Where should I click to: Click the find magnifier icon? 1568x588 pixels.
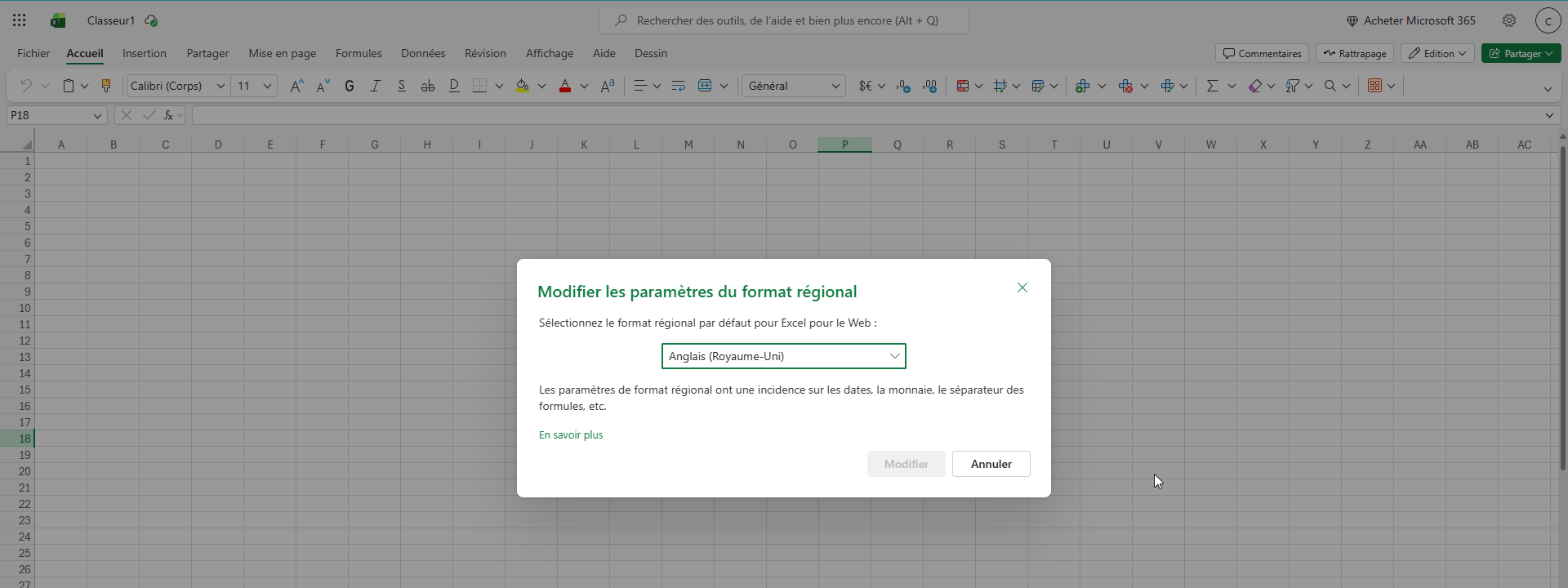[1330, 86]
